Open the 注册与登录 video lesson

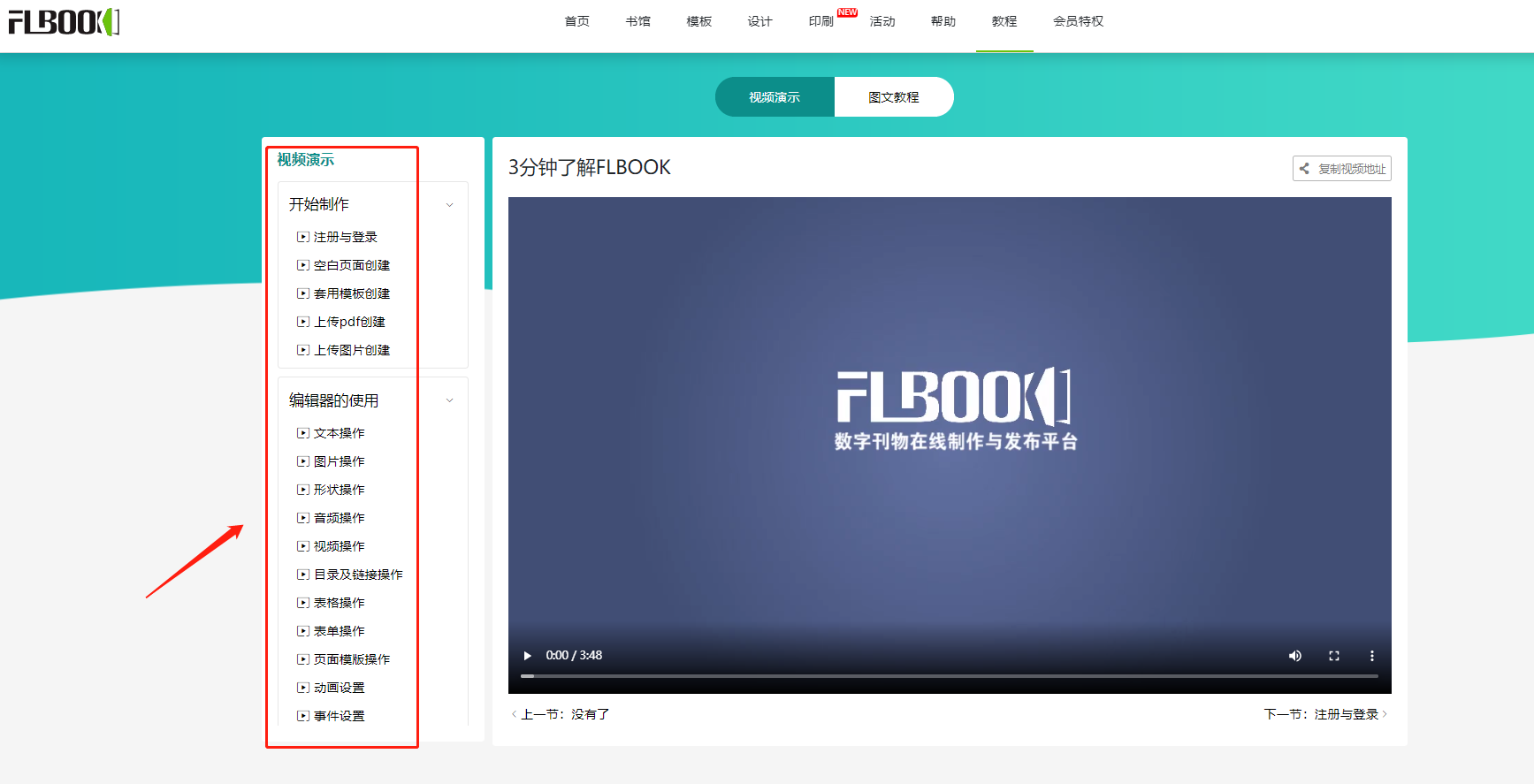346,237
